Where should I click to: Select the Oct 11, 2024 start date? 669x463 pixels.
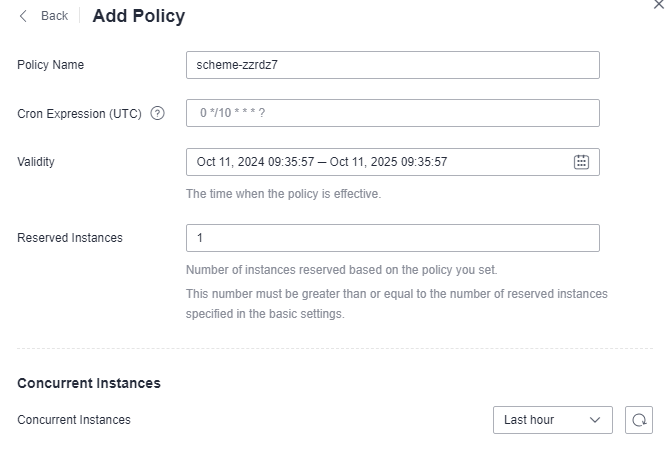click(x=255, y=162)
